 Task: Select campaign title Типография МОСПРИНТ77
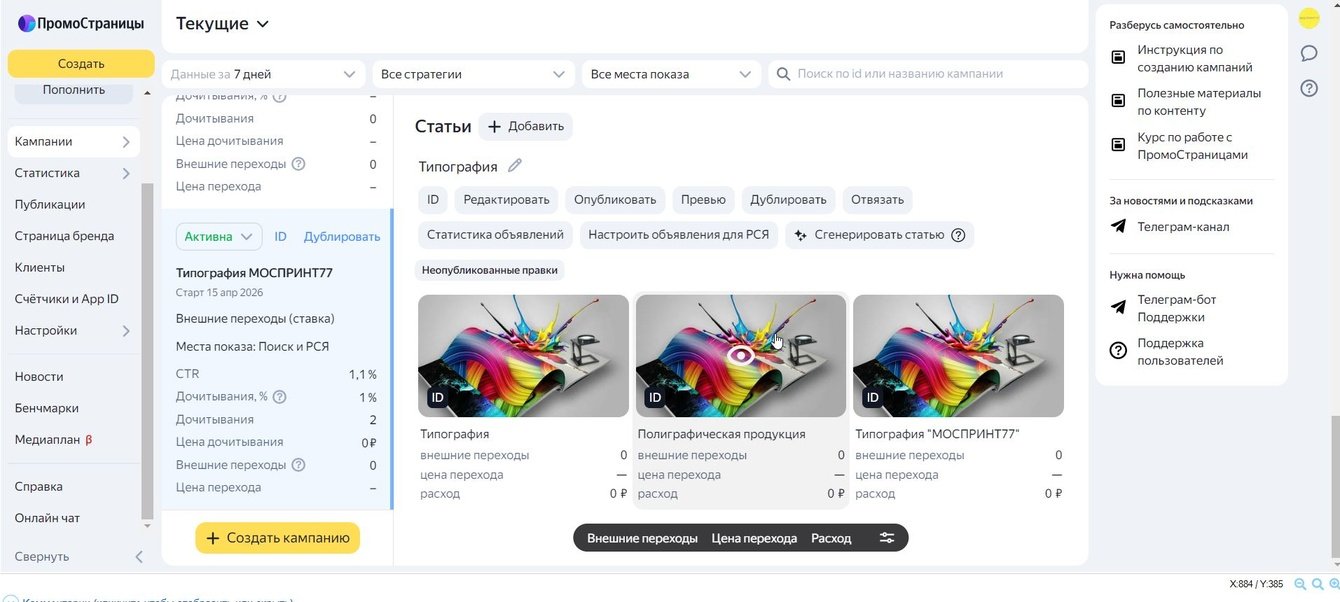(254, 273)
